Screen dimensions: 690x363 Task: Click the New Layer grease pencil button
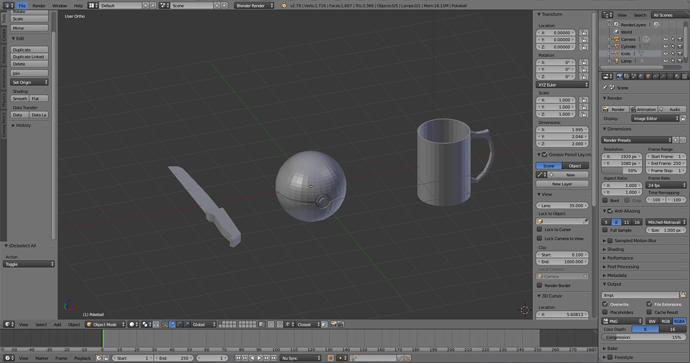coord(562,184)
